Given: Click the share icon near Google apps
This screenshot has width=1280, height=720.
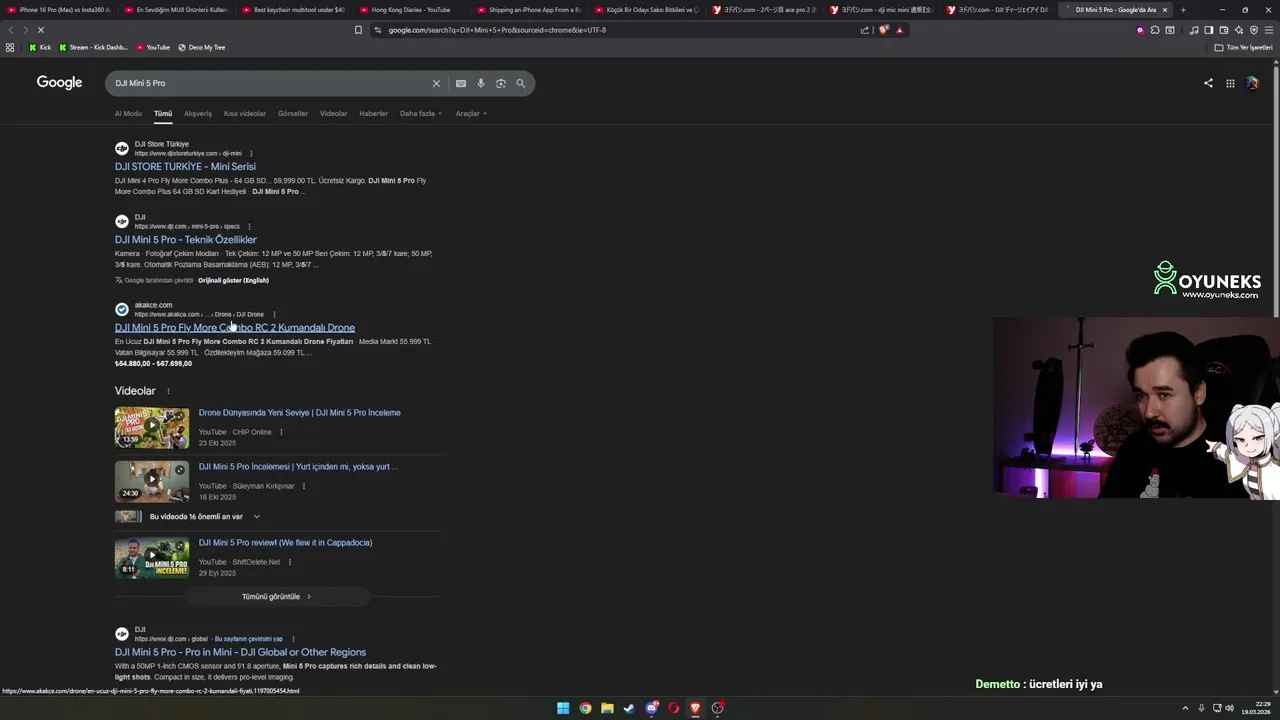Looking at the screenshot, I should 1208,83.
